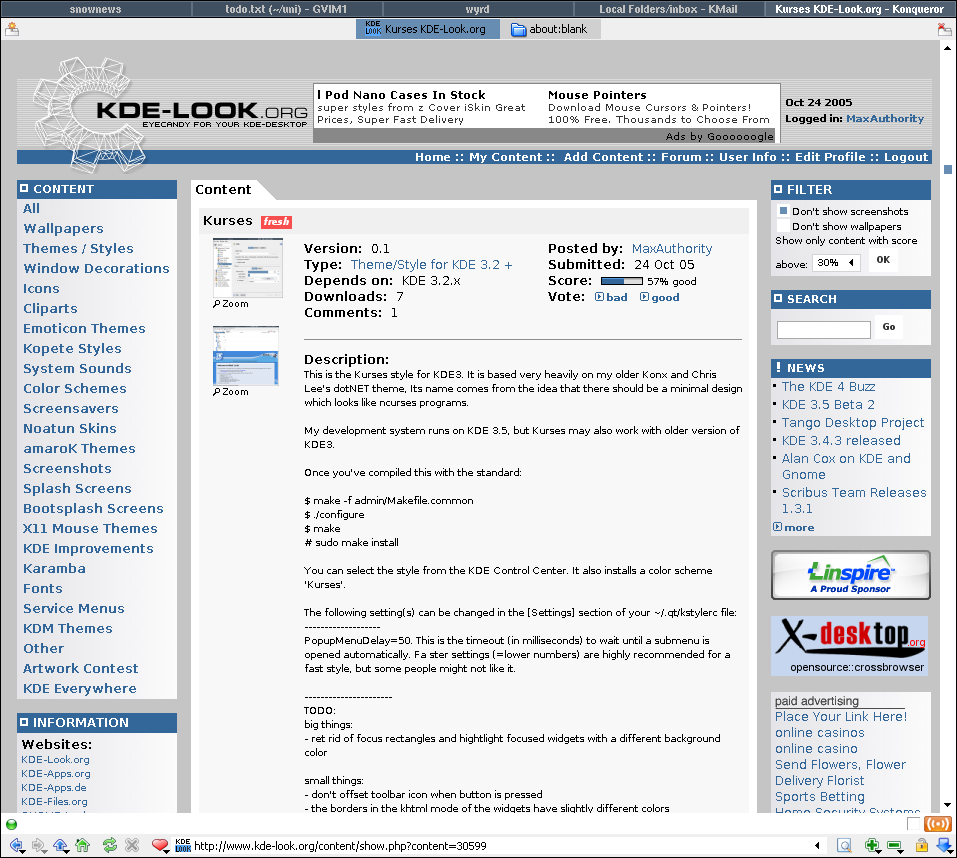Viewport: 957px width, 858px height.
Task: Vote bad on Kurses
Action: click(x=612, y=297)
